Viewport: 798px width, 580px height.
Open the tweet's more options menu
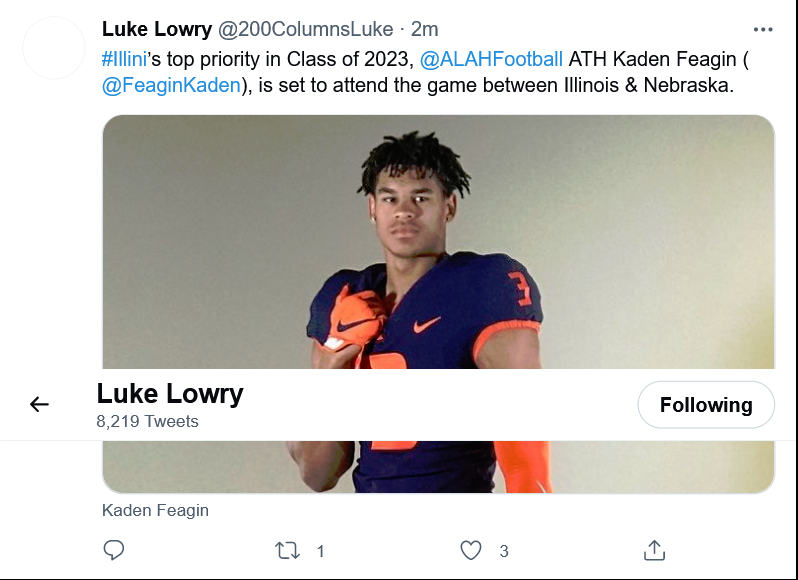(x=763, y=29)
